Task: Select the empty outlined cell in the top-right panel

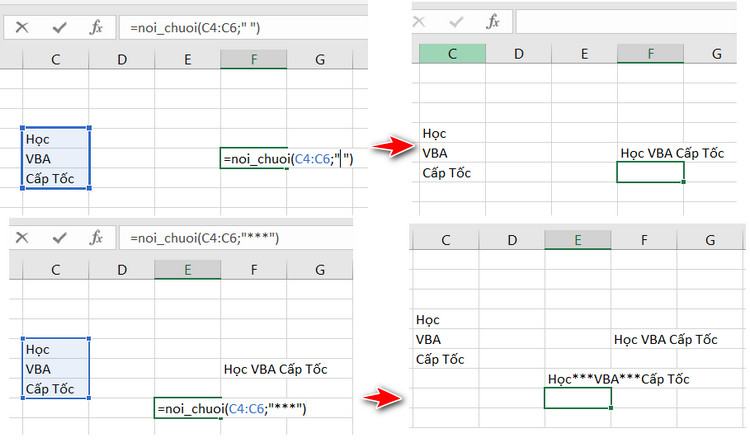Action: click(650, 172)
